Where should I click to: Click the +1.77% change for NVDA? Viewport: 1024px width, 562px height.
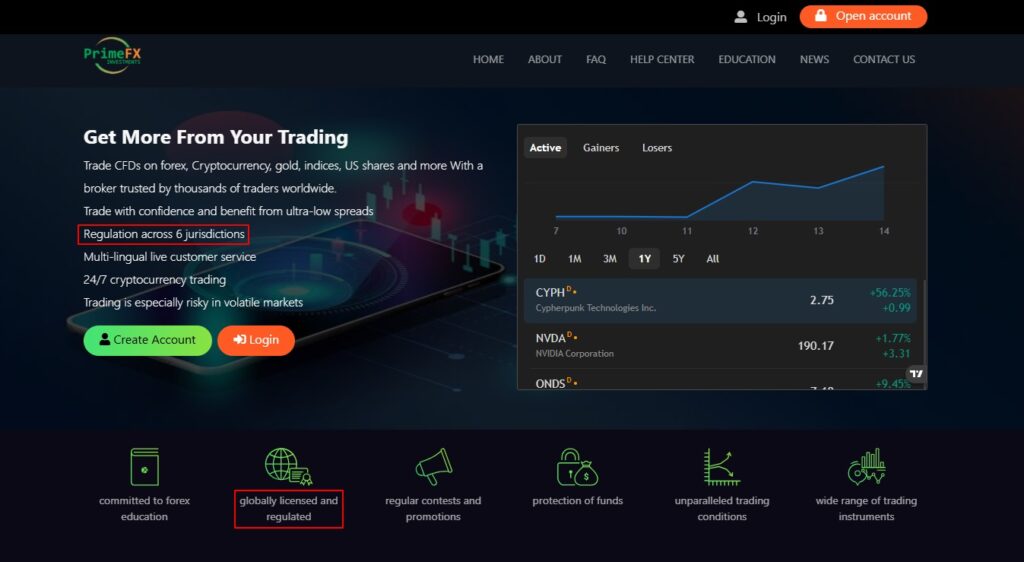click(893, 338)
